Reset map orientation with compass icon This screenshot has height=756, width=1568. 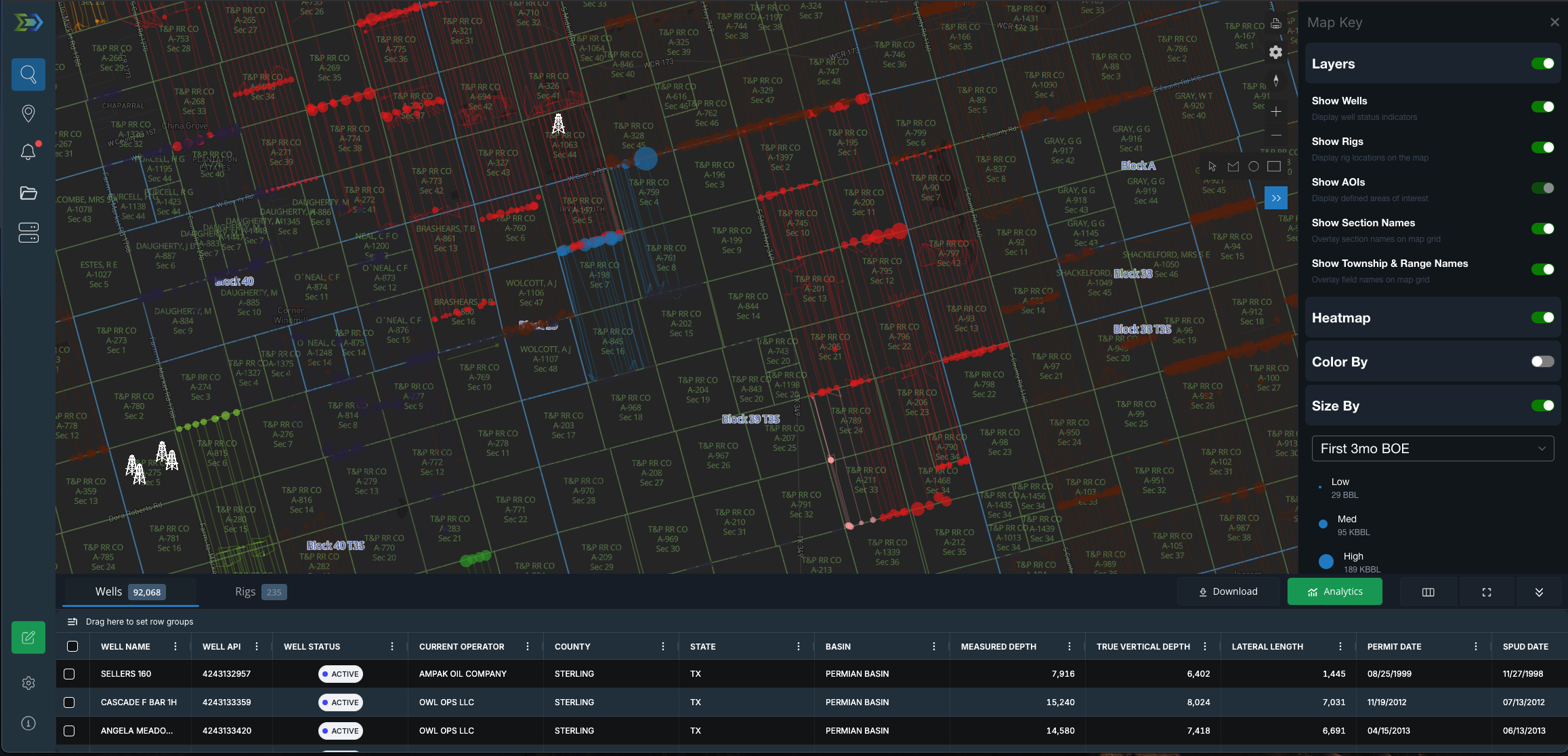pos(1276,81)
